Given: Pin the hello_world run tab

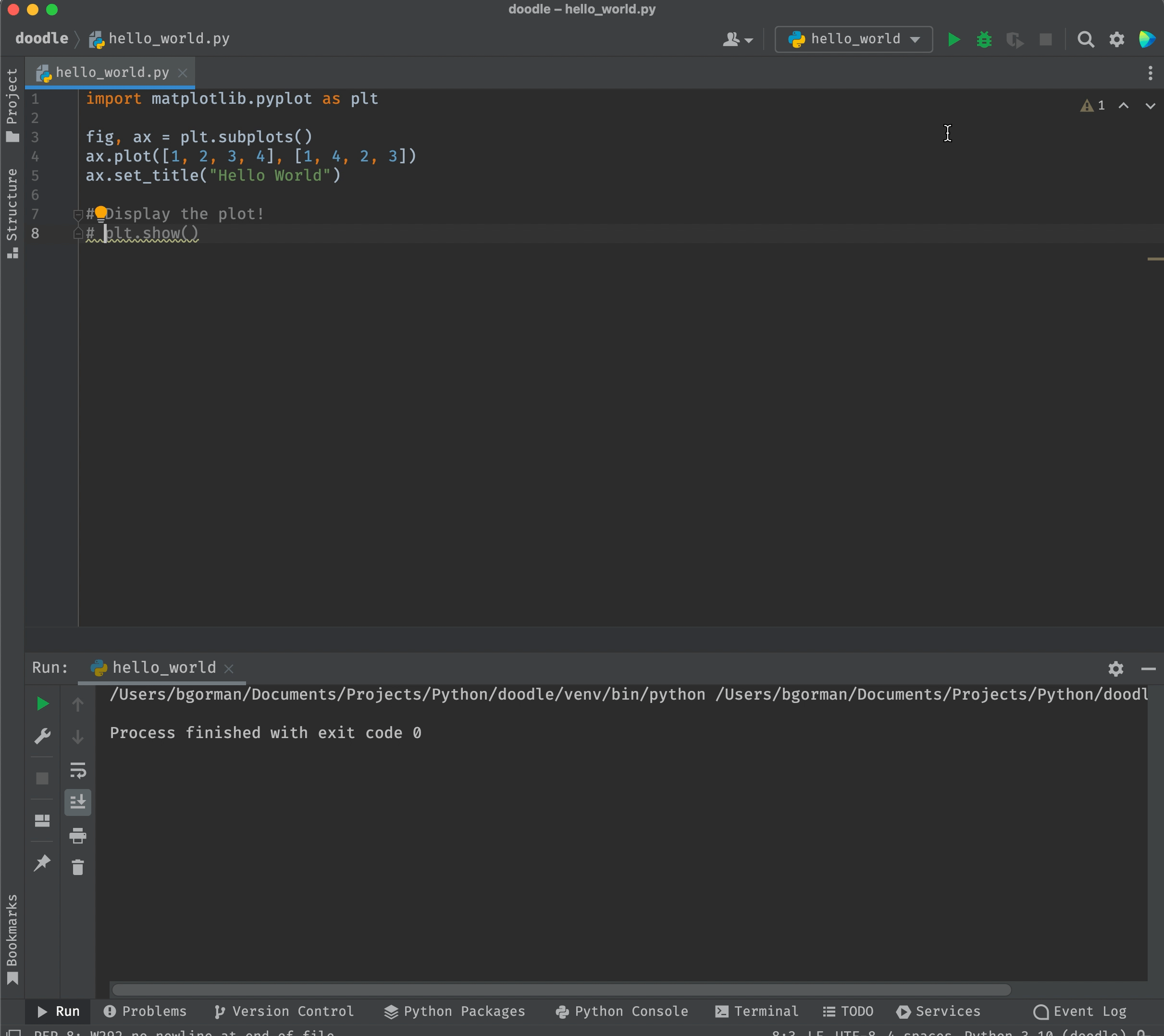Looking at the screenshot, I should pos(42,863).
